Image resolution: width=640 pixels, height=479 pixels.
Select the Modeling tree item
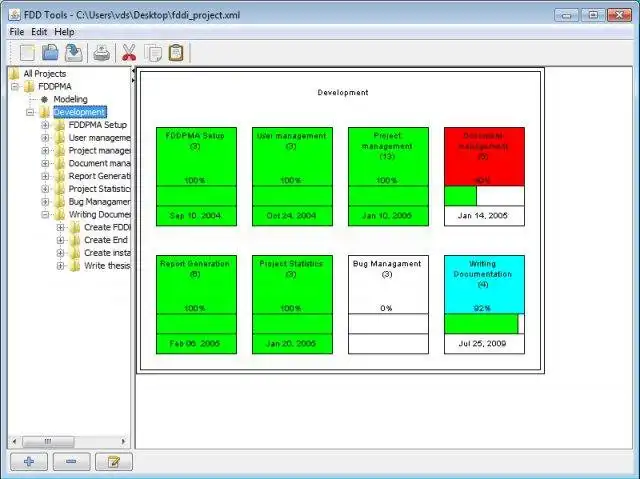(x=70, y=99)
